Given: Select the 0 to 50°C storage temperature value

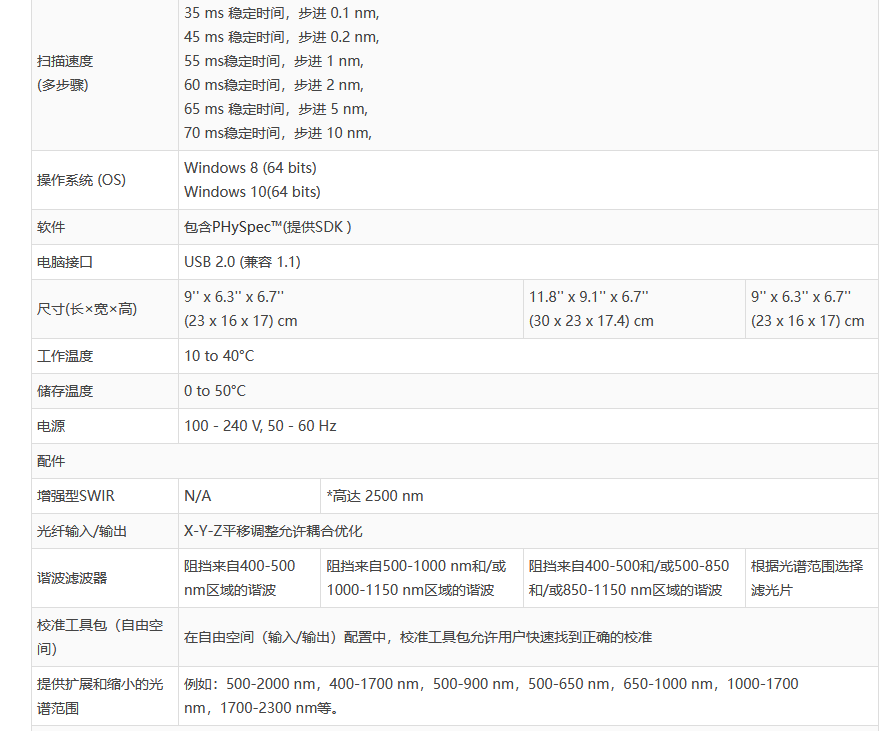Looking at the screenshot, I should [214, 391].
